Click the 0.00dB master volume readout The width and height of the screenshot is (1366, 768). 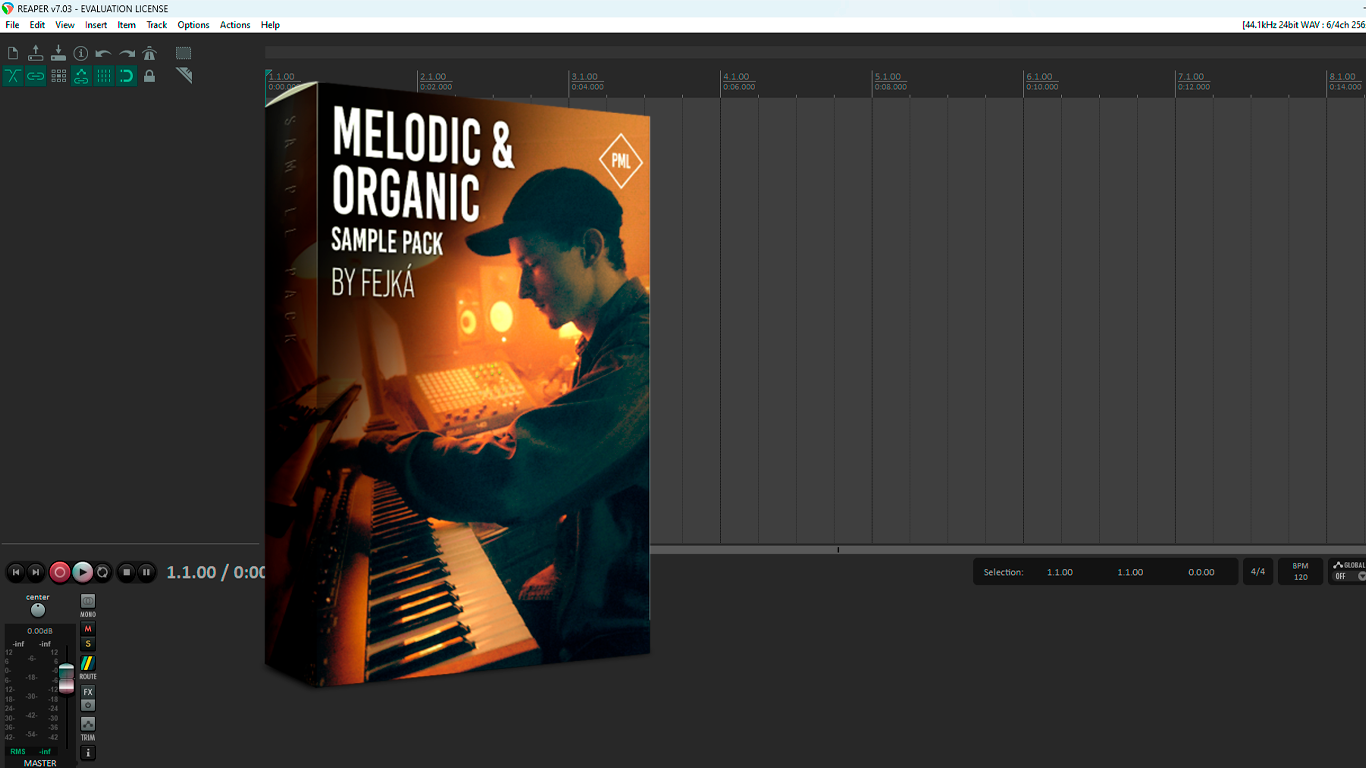point(40,631)
